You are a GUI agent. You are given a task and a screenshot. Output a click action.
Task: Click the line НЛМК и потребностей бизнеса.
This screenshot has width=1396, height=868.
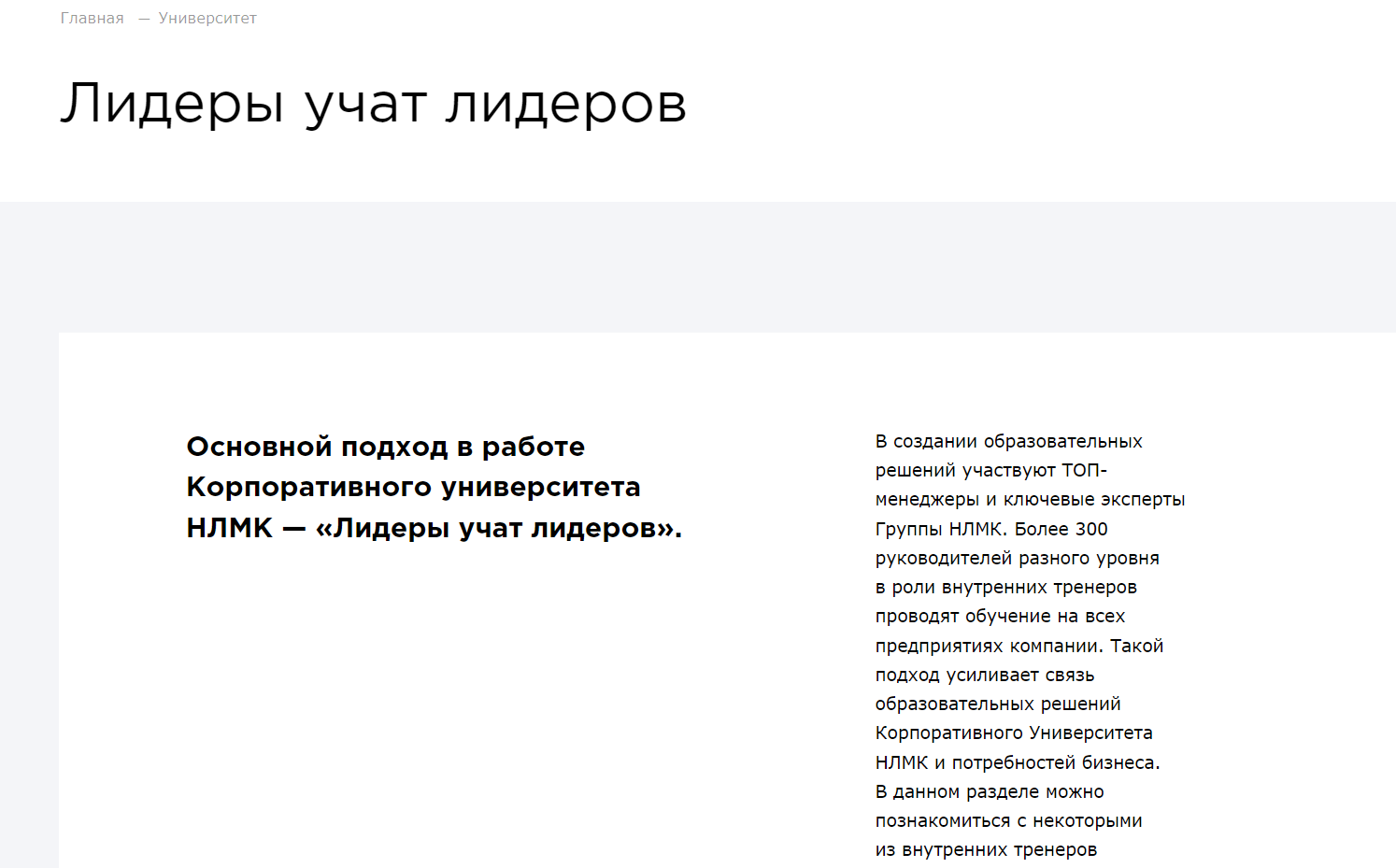[x=1018, y=762]
